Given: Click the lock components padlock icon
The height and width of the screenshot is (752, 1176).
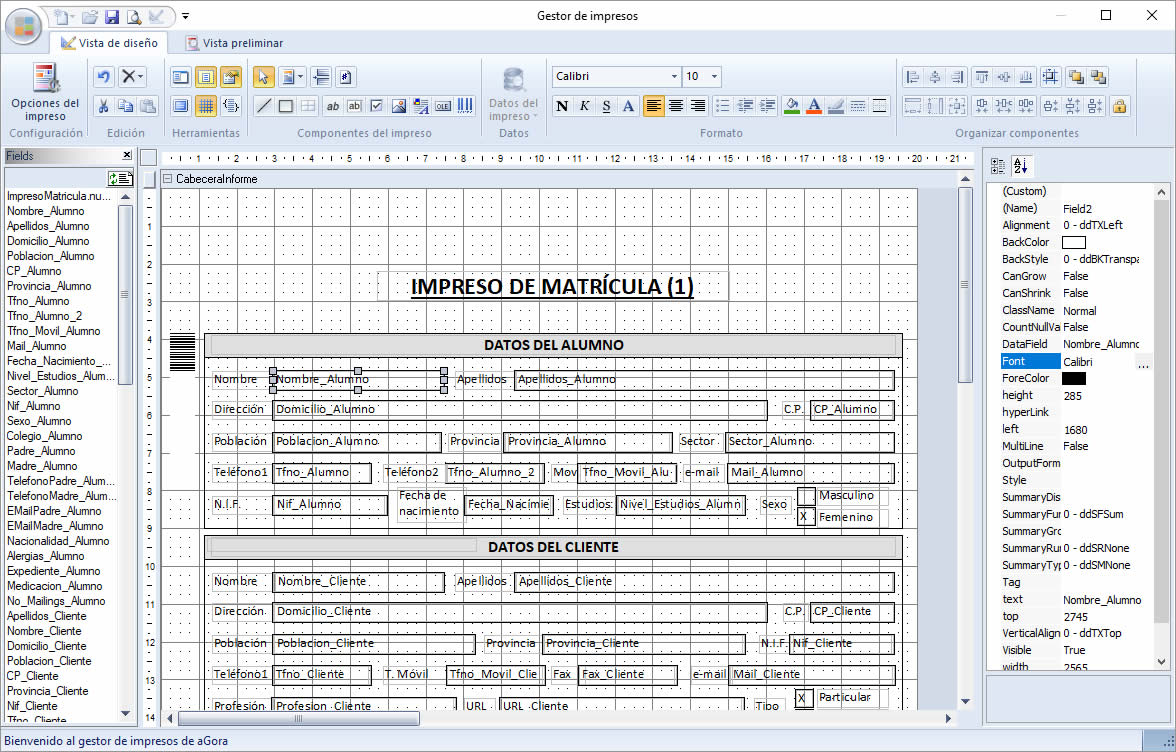Looking at the screenshot, I should tap(1119, 106).
